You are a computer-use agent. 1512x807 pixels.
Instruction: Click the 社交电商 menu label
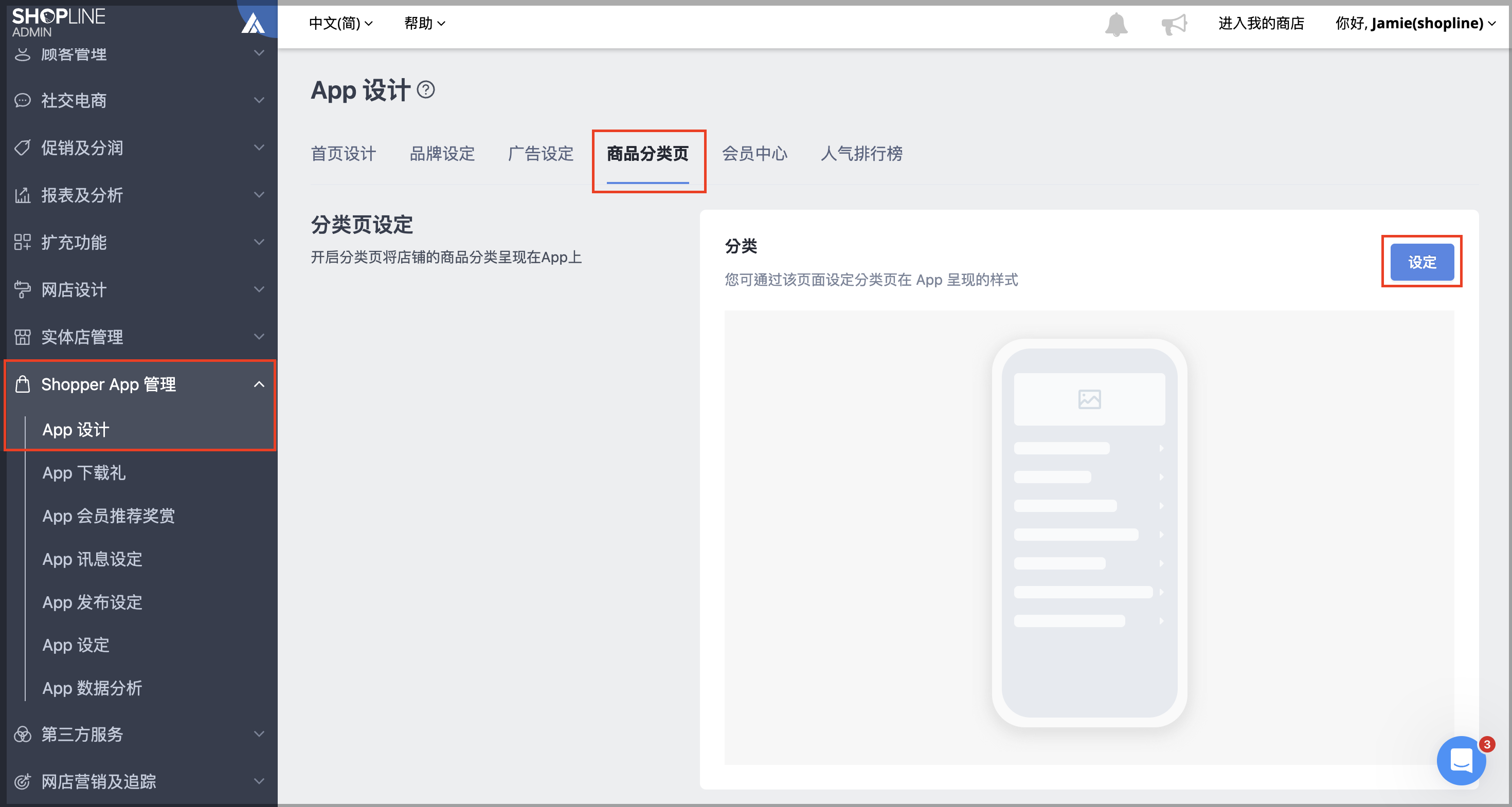click(74, 100)
